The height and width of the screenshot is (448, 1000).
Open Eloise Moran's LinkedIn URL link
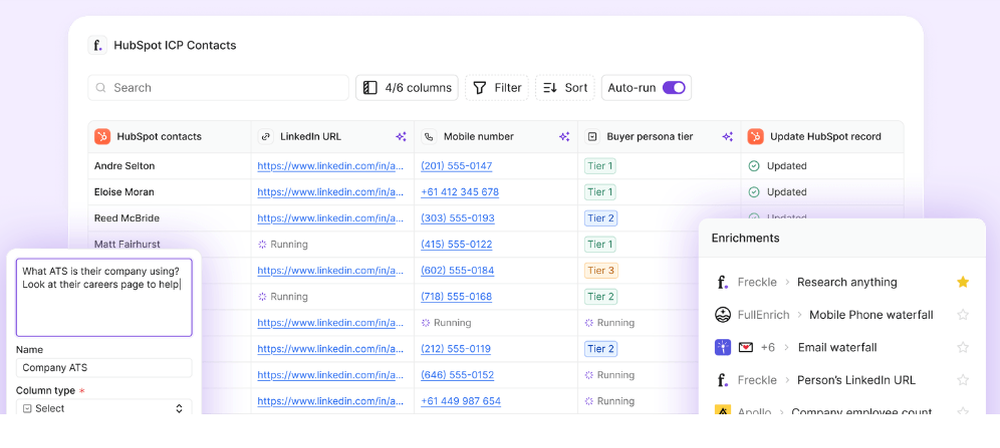[330, 192]
